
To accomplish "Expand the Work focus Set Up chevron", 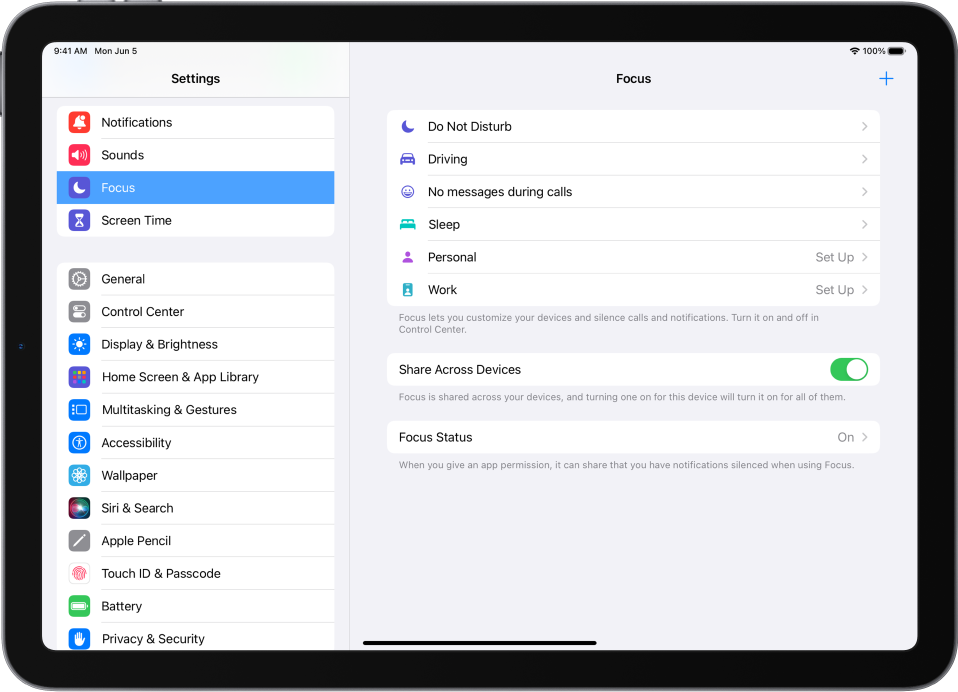I will pos(866,289).
